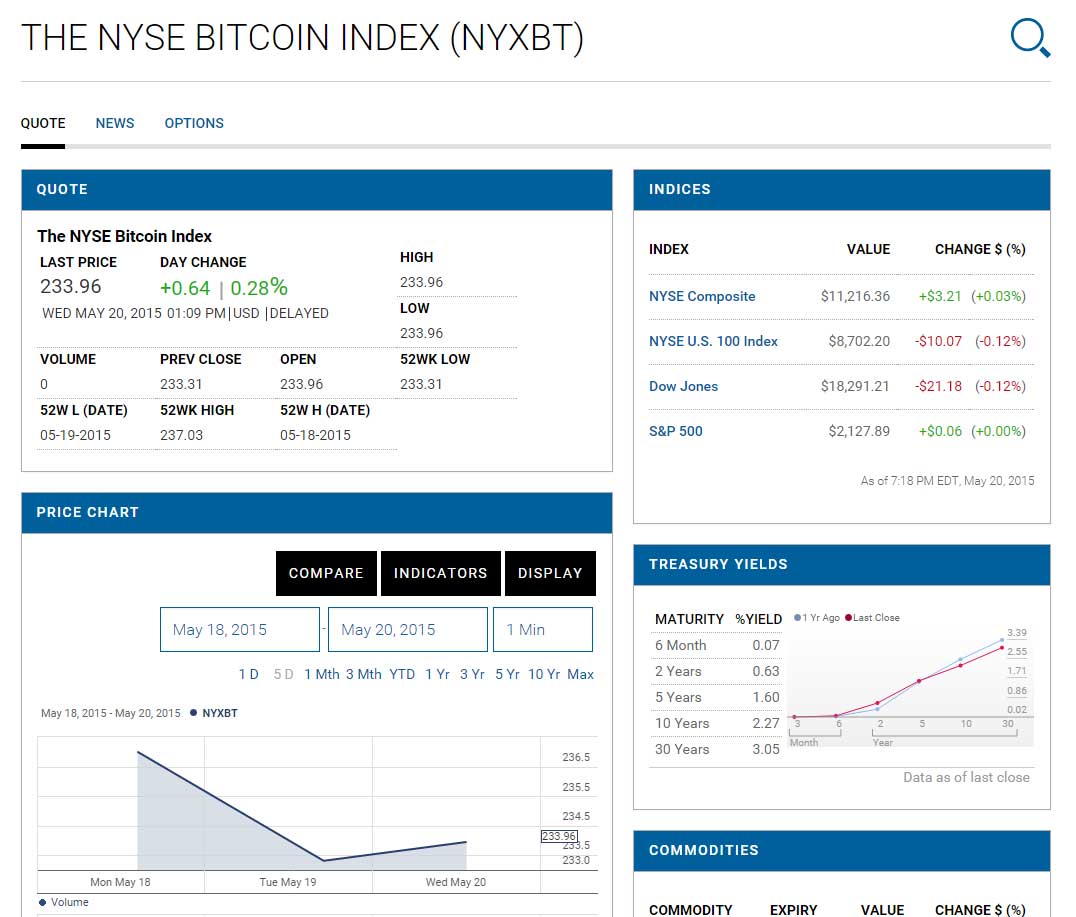Open the S&P 500 index link
Screen dimensions: 1076x917
click(x=676, y=431)
